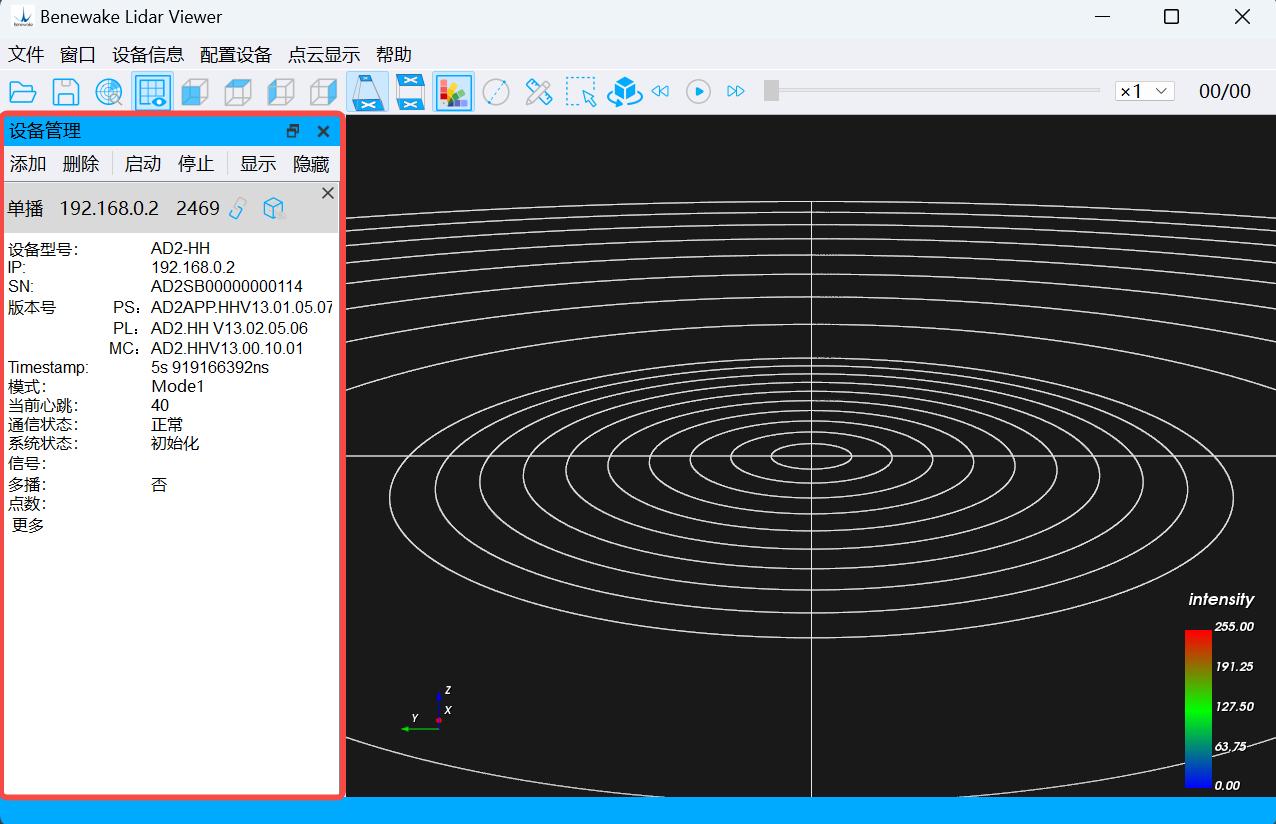The image size is (1276, 824).
Task: Open the 点云显示 menu
Action: [324, 55]
